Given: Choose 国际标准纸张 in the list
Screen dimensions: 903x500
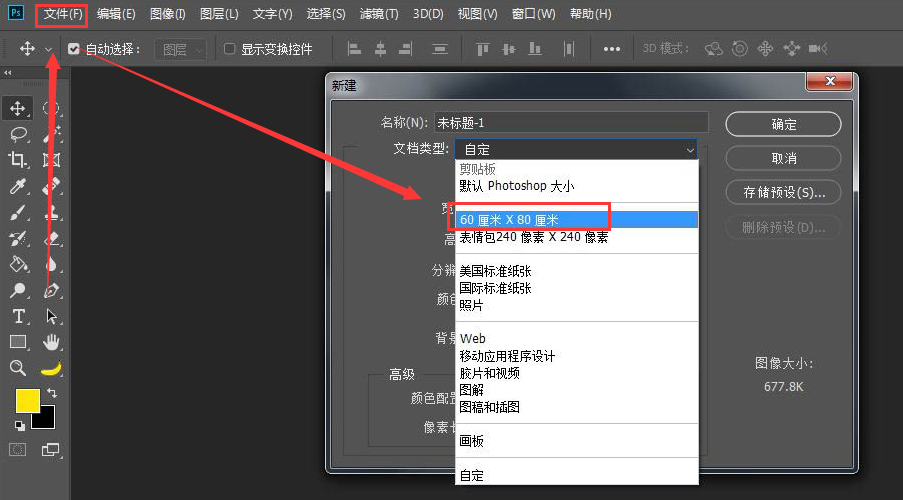Looking at the screenshot, I should [x=576, y=288].
